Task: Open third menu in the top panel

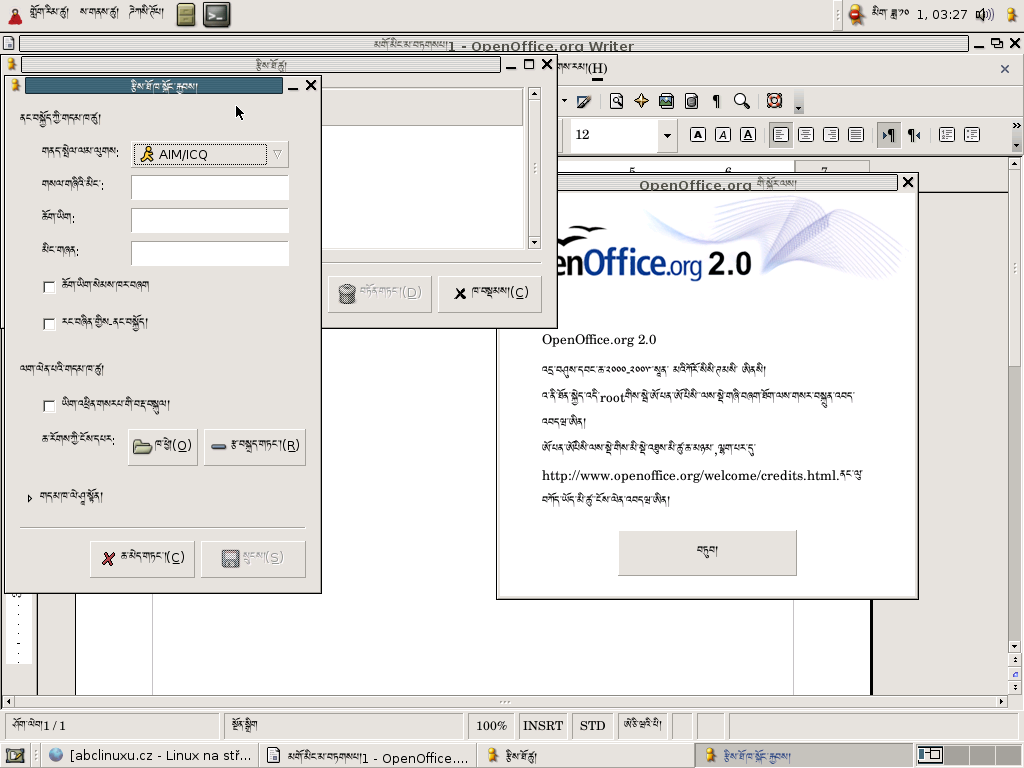Action: pos(146,12)
